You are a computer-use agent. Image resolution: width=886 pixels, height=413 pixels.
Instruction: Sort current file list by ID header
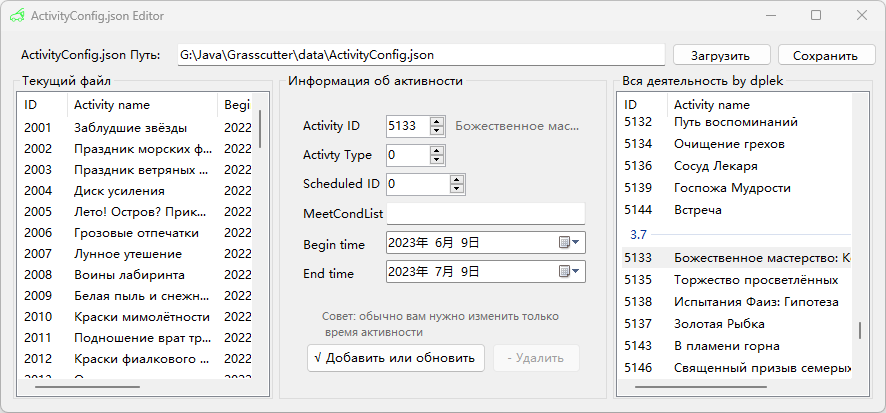click(x=40, y=105)
